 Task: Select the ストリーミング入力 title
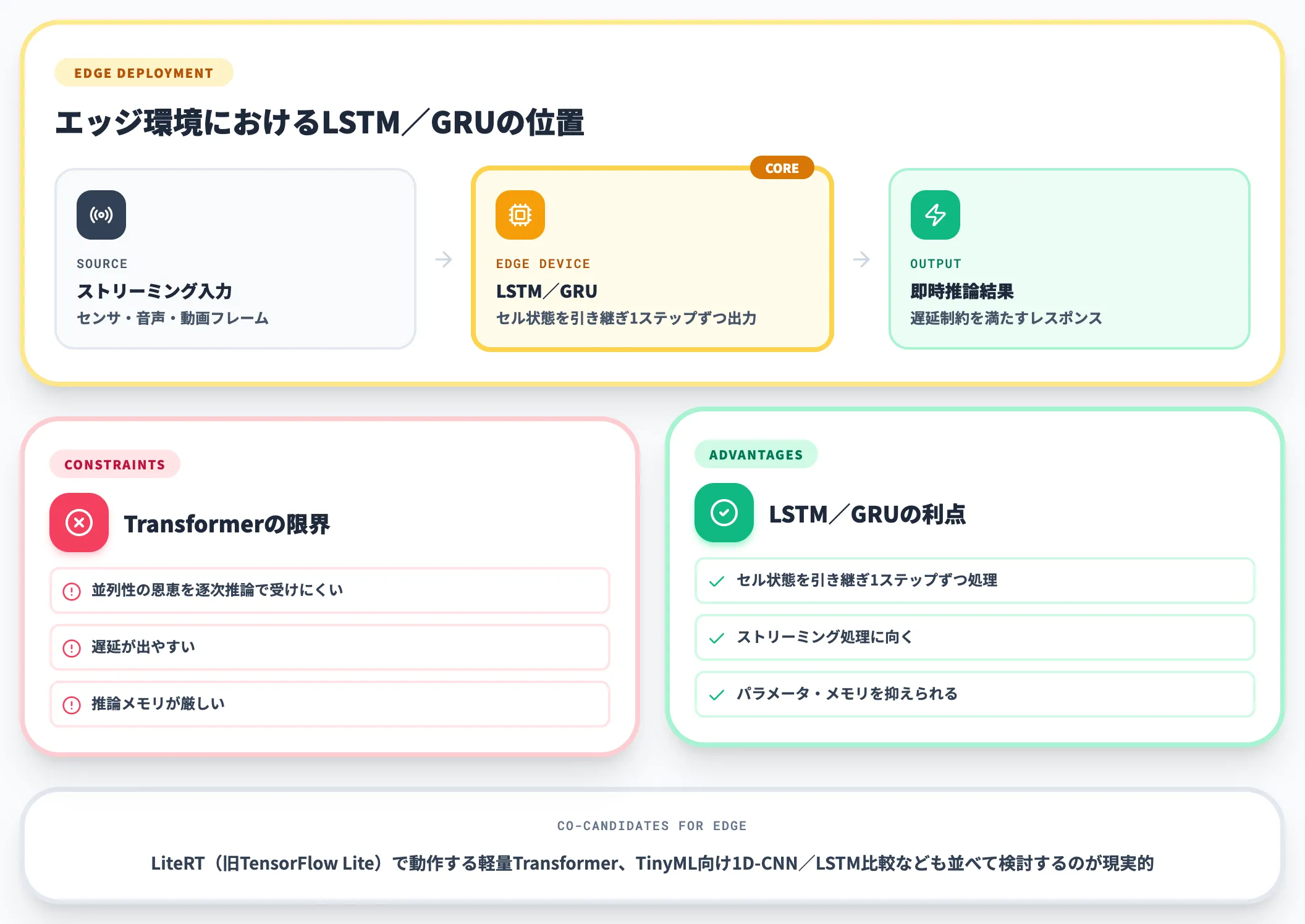154,291
